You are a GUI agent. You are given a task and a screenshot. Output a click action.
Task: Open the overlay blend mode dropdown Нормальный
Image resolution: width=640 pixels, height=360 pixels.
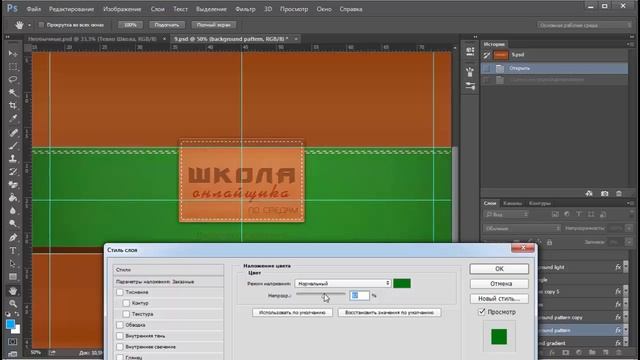[343, 283]
